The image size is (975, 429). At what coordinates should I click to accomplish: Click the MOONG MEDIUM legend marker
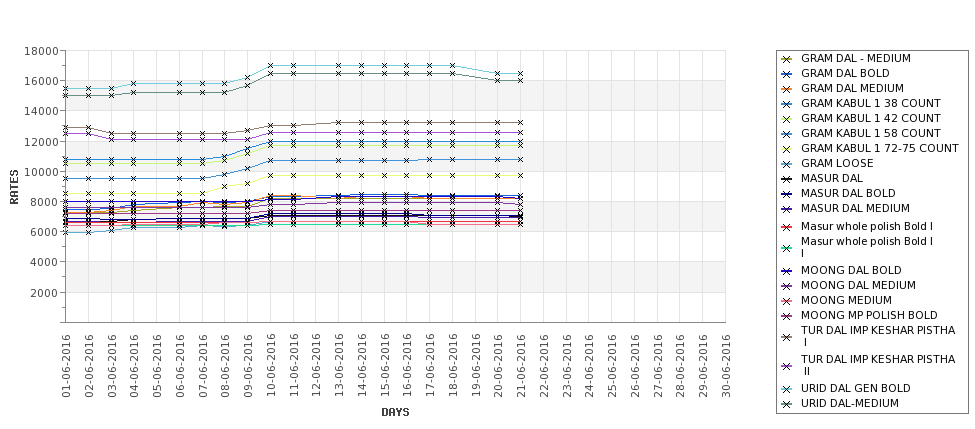(787, 301)
